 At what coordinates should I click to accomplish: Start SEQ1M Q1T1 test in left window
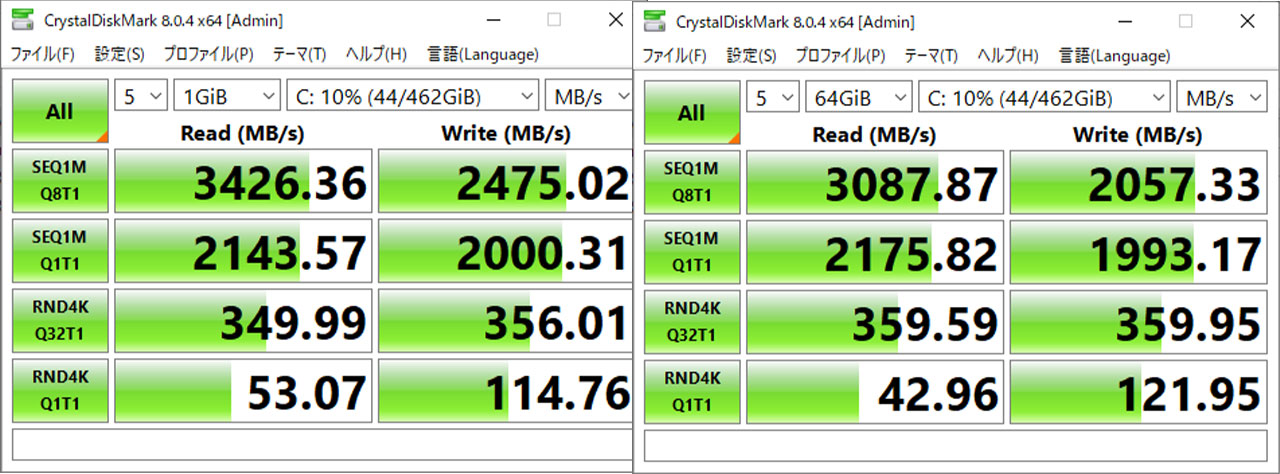[x=60, y=250]
